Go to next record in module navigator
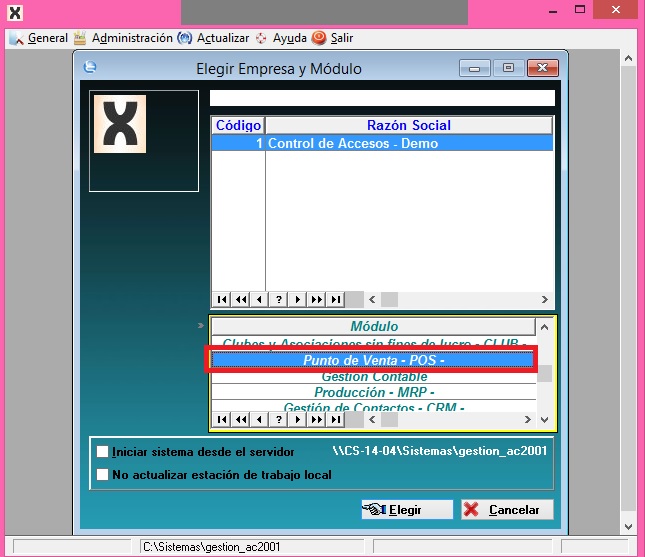645x557 pixels. point(298,419)
